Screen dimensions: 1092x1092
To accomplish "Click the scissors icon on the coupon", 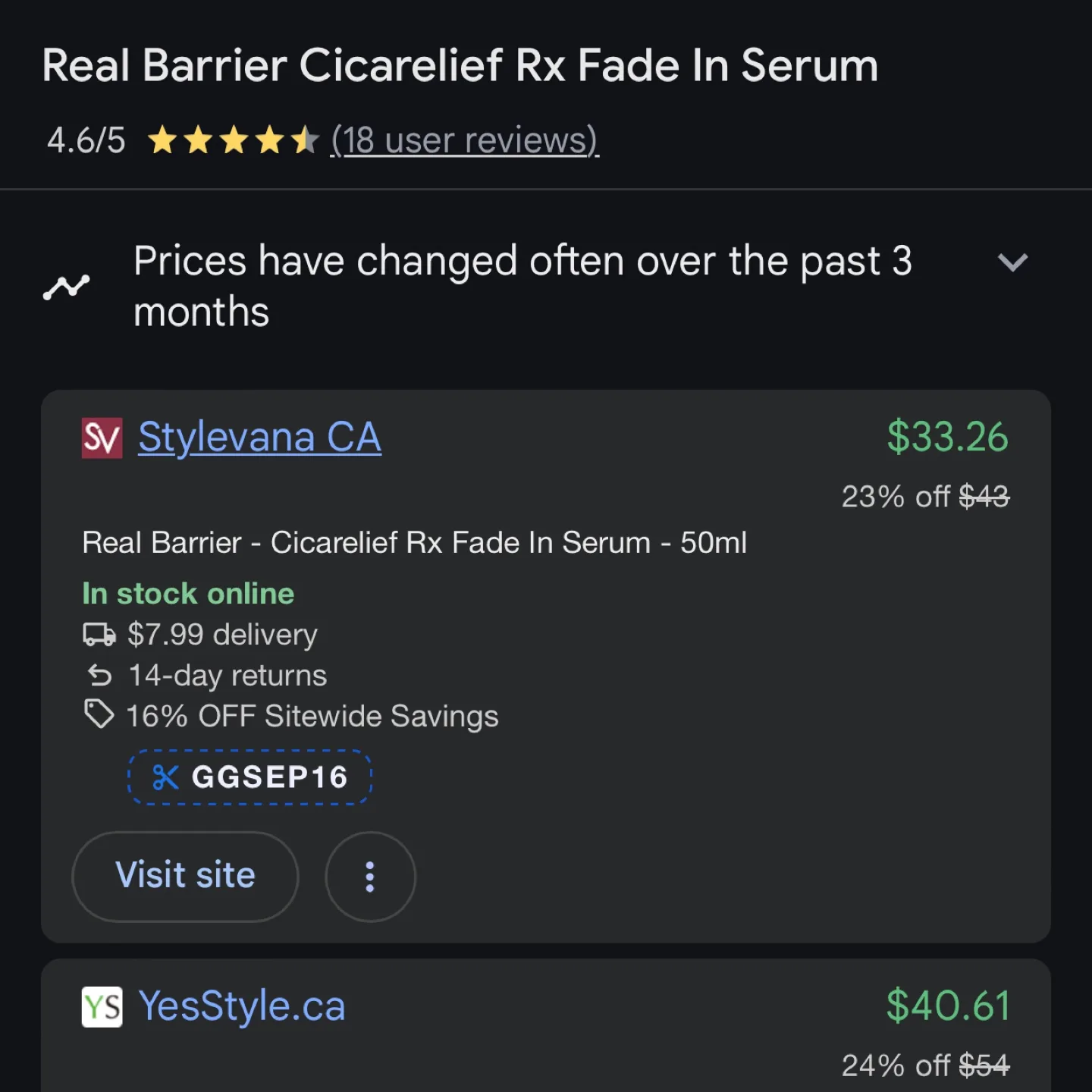I will coord(165,777).
